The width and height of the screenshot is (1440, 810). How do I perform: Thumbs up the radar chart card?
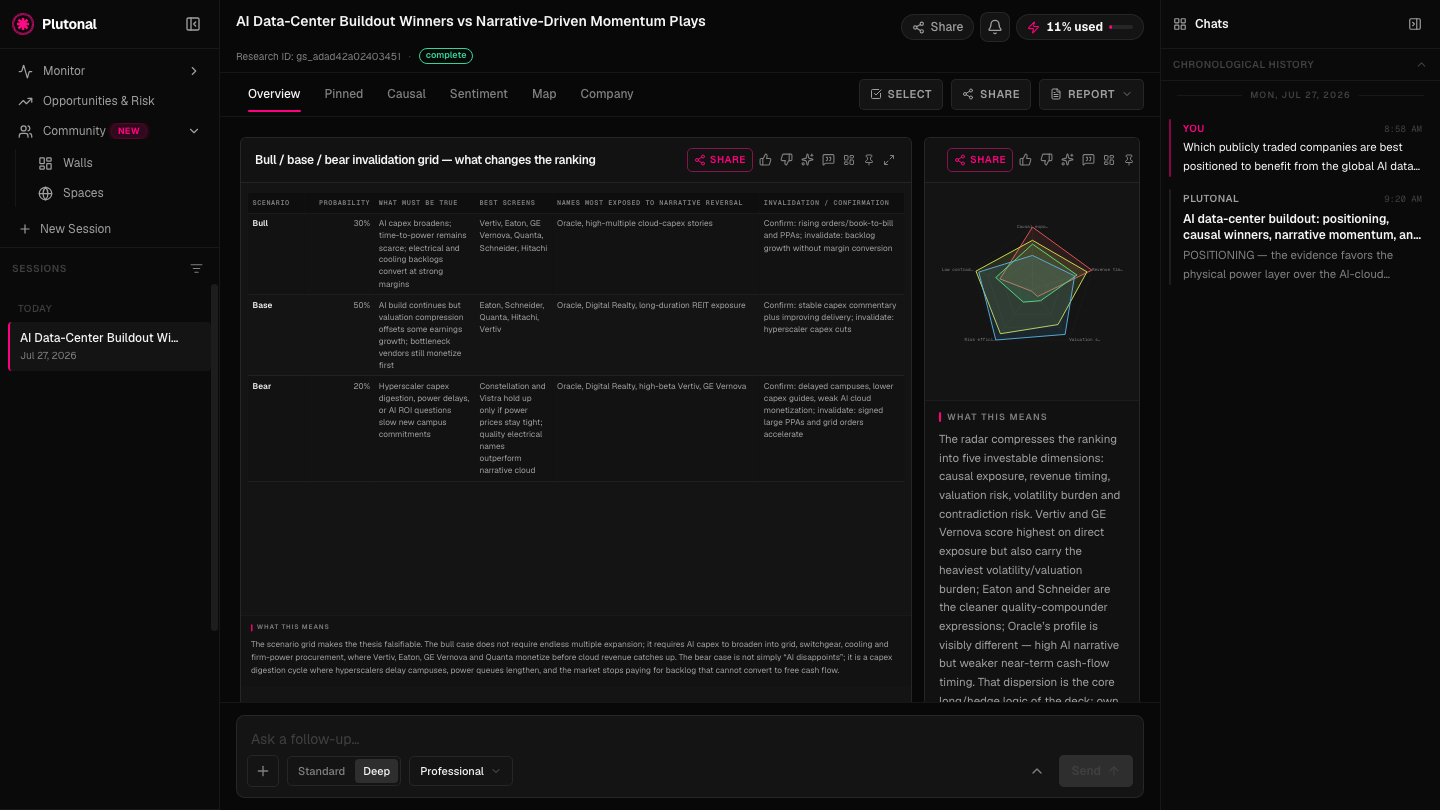click(1026, 160)
